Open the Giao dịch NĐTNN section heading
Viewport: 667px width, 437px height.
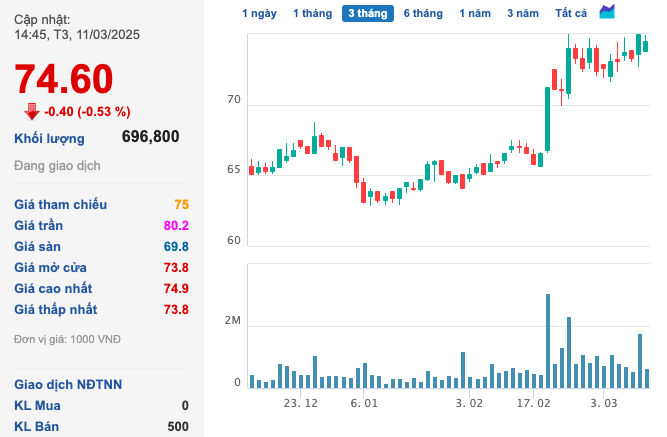(68, 385)
